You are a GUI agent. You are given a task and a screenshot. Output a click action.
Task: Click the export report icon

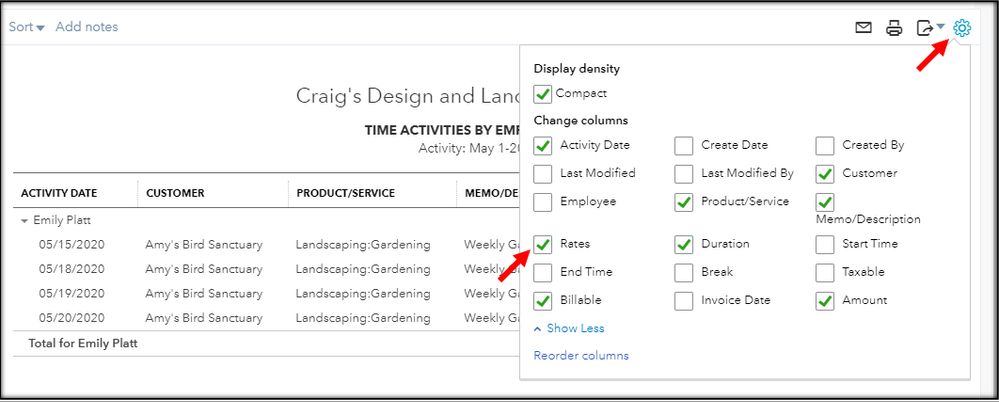coord(925,28)
